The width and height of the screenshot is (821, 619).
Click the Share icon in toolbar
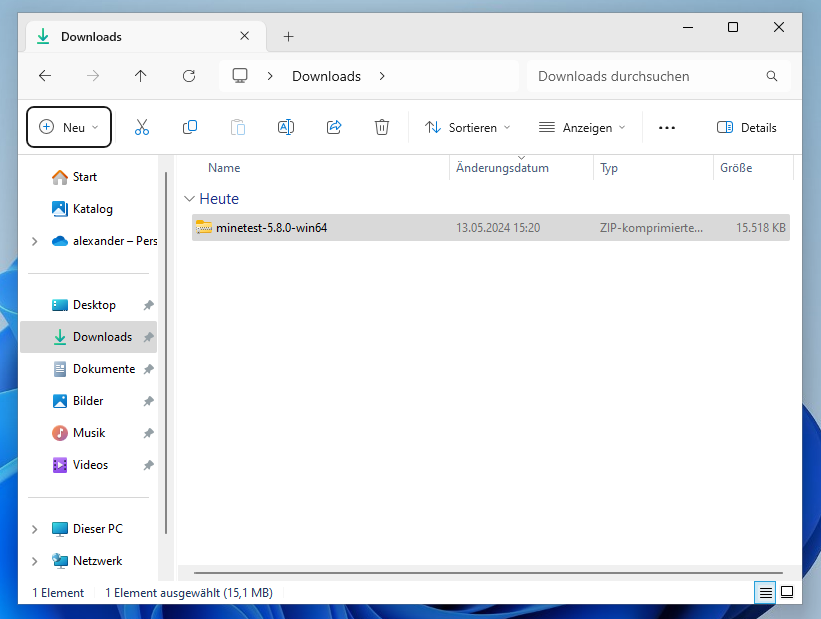(x=334, y=127)
